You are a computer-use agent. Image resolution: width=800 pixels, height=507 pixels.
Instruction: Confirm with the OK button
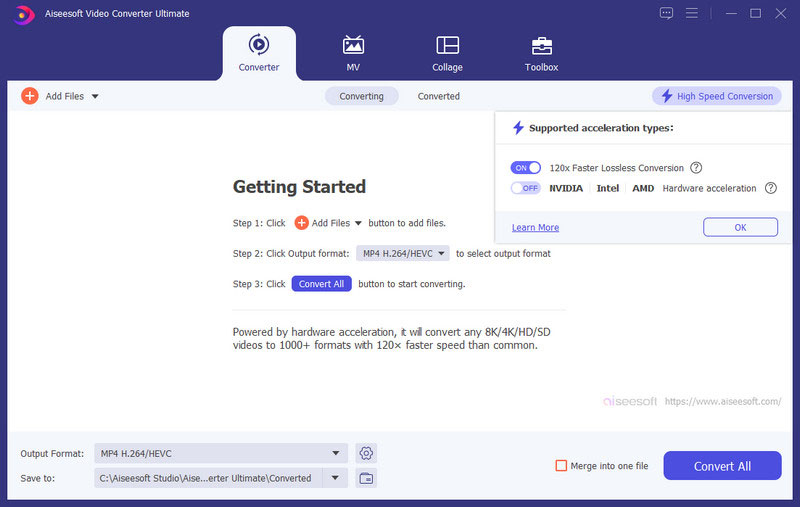pos(740,227)
